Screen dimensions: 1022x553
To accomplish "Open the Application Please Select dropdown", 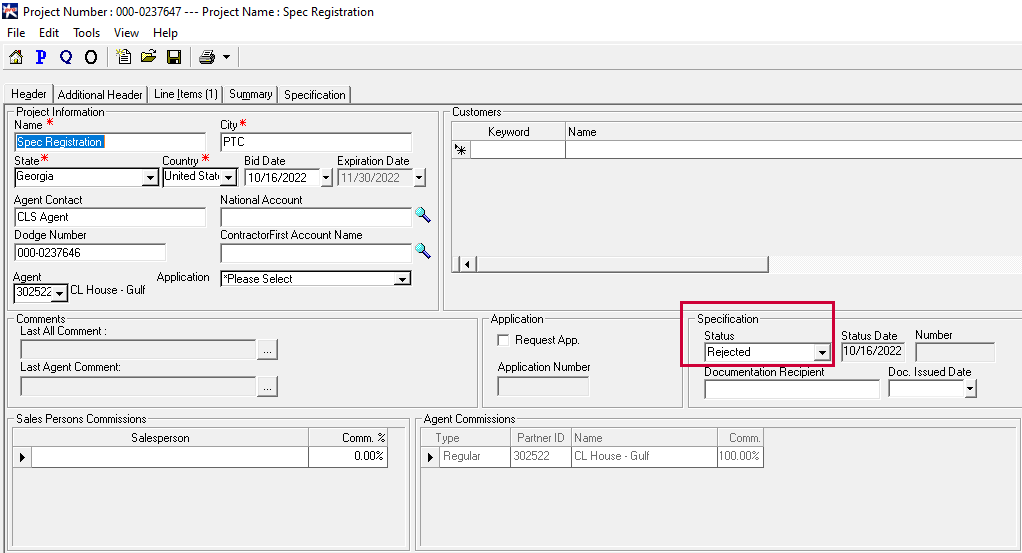I will tap(402, 280).
